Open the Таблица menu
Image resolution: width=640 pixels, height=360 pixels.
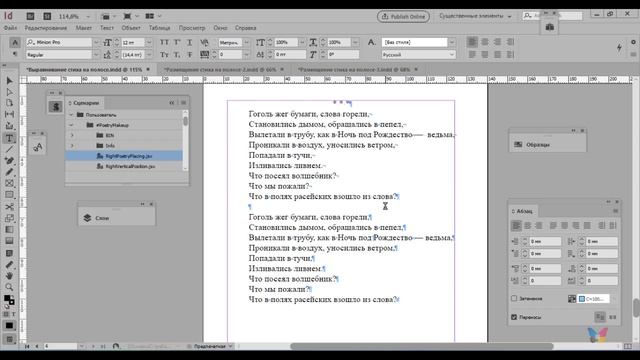159,28
